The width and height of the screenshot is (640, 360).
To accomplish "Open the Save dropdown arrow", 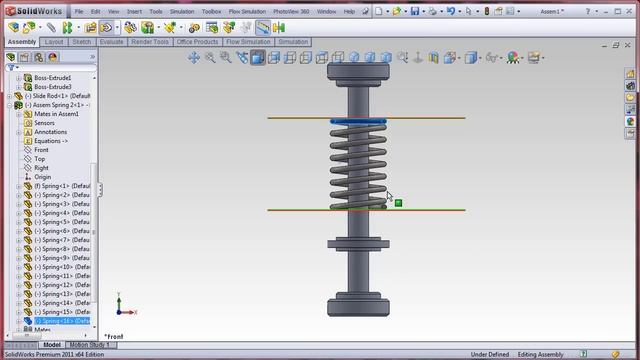I will coord(423,12).
